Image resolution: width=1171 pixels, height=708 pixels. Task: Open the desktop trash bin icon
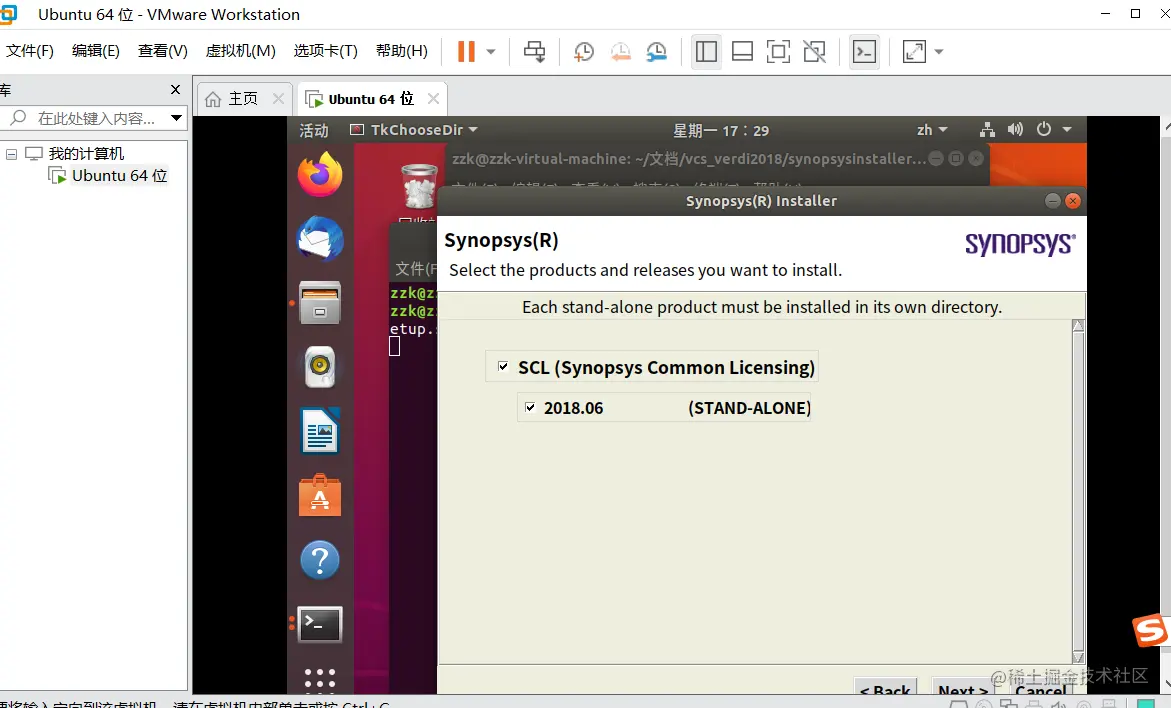tap(419, 186)
